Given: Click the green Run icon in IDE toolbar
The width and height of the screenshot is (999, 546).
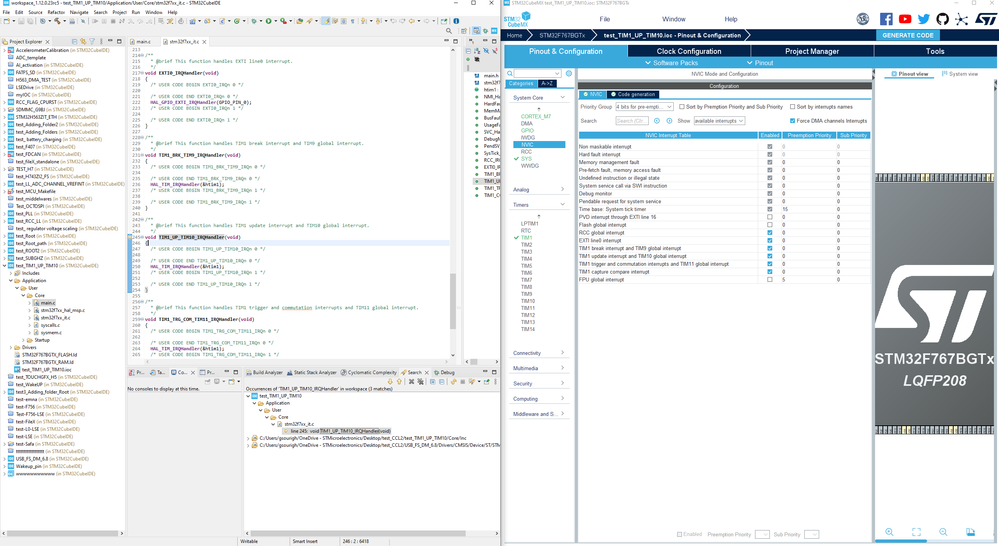Looking at the screenshot, I should coord(268,21).
